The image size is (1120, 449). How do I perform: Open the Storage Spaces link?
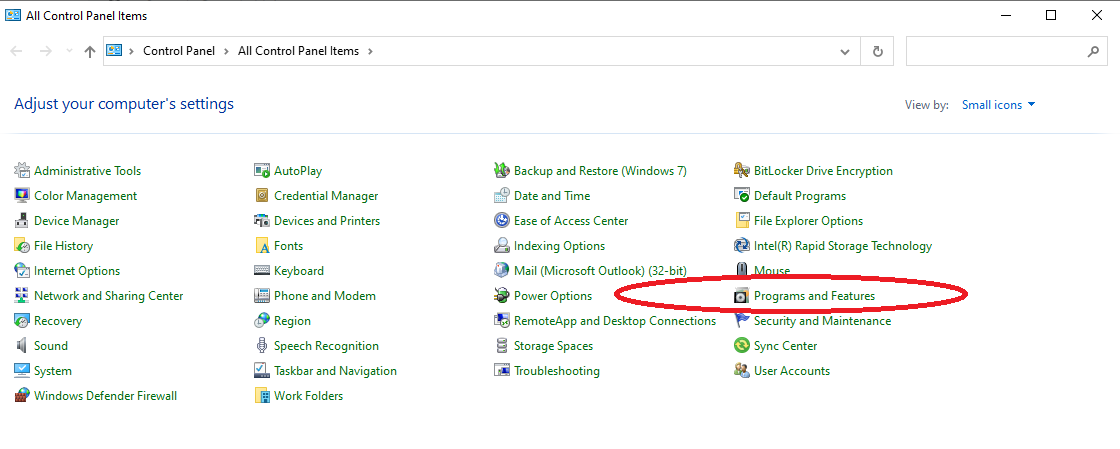pyautogui.click(x=554, y=345)
